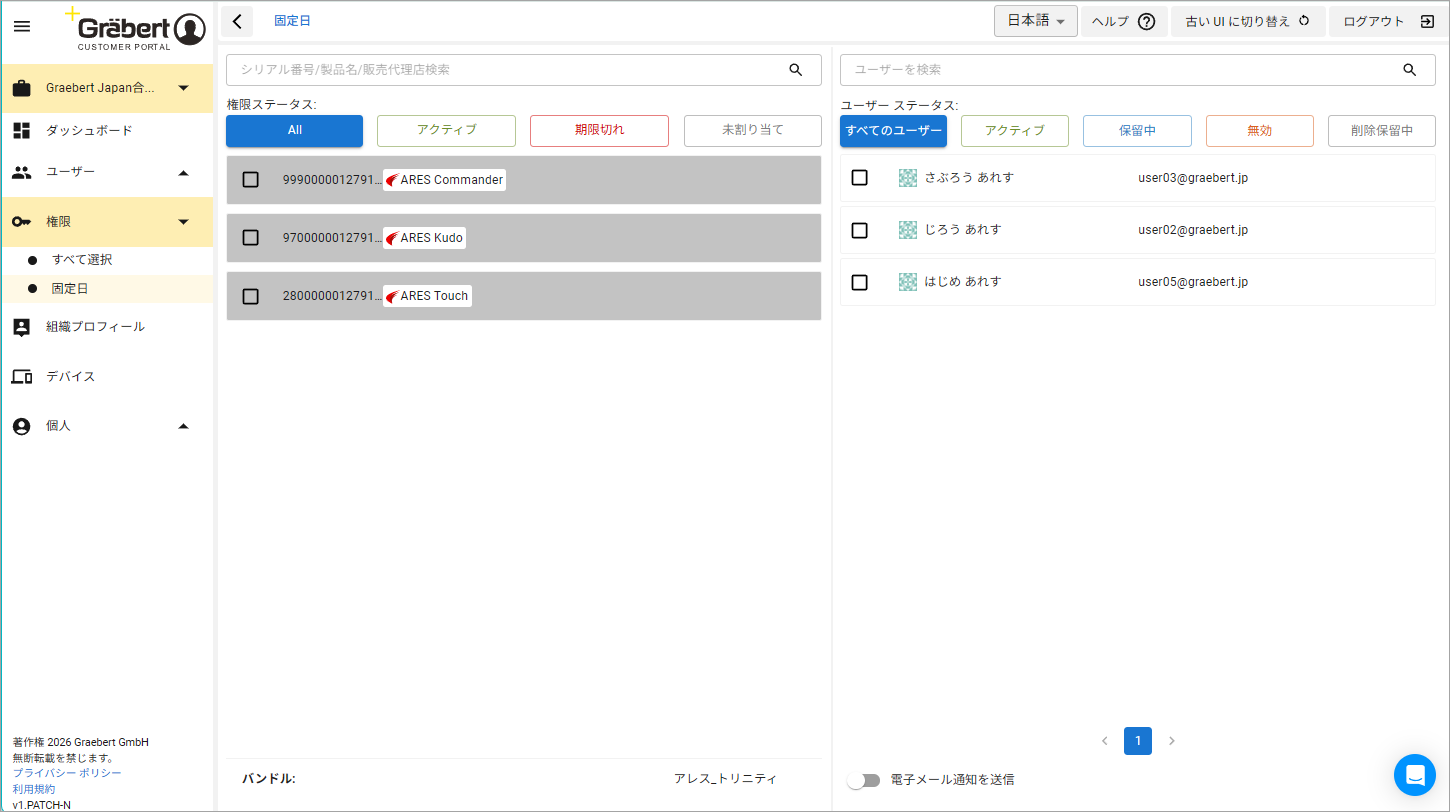Click the avatar of じろう あれす
The width and height of the screenshot is (1450, 812).
click(x=908, y=230)
